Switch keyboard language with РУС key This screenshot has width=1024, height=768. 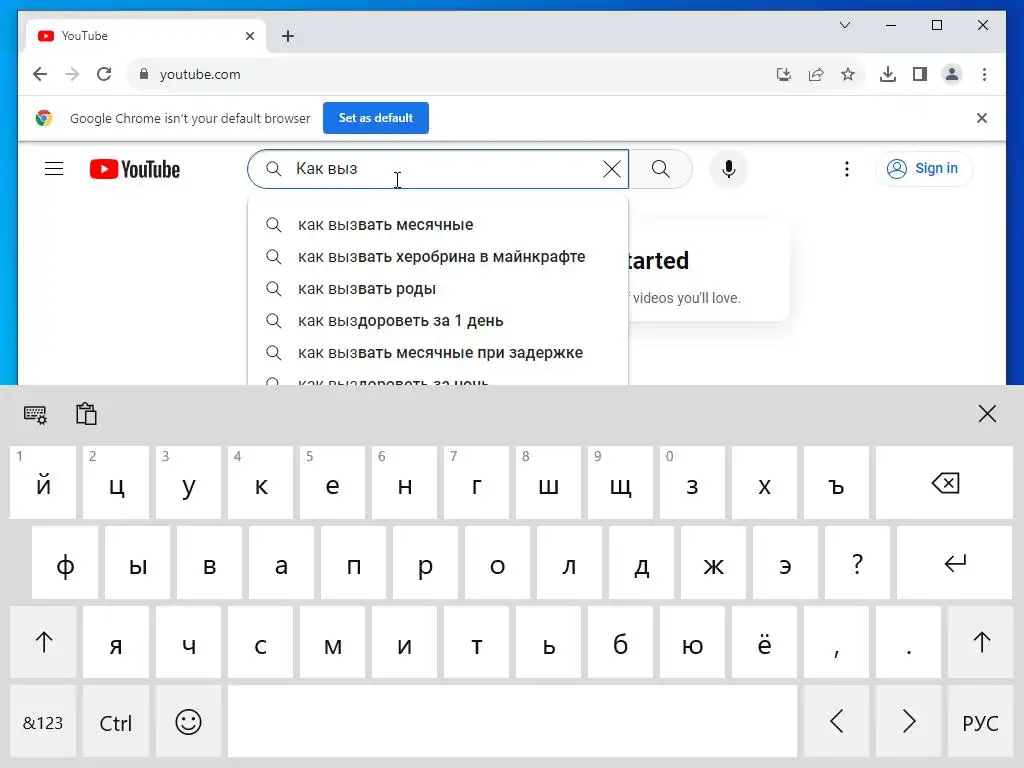tap(980, 722)
